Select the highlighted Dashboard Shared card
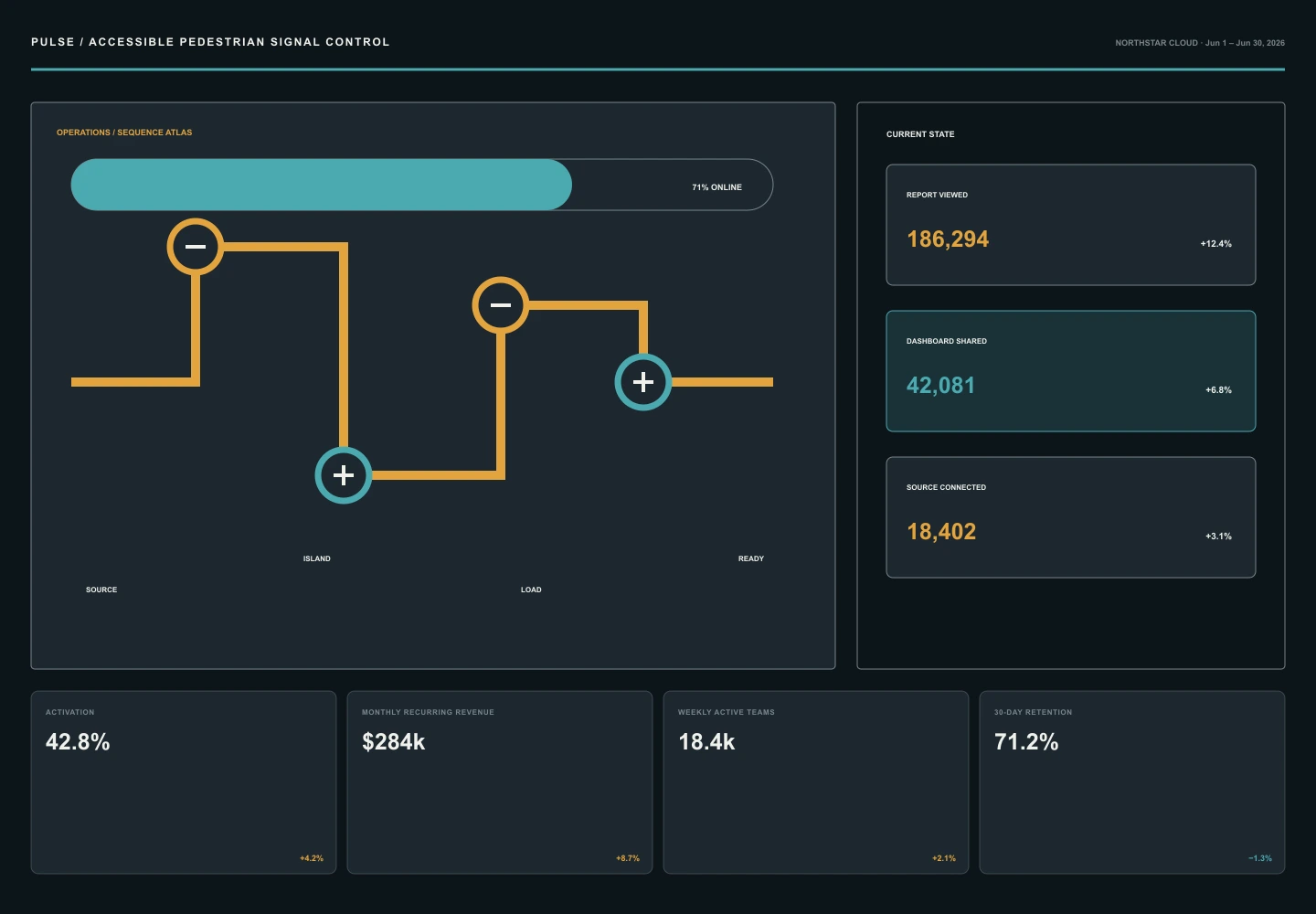The width and height of the screenshot is (1316, 914). pos(1071,371)
